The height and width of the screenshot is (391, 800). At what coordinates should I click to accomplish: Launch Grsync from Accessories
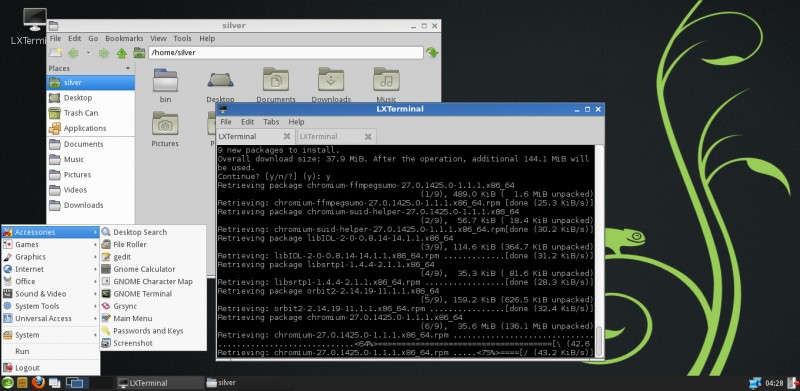tap(153, 306)
